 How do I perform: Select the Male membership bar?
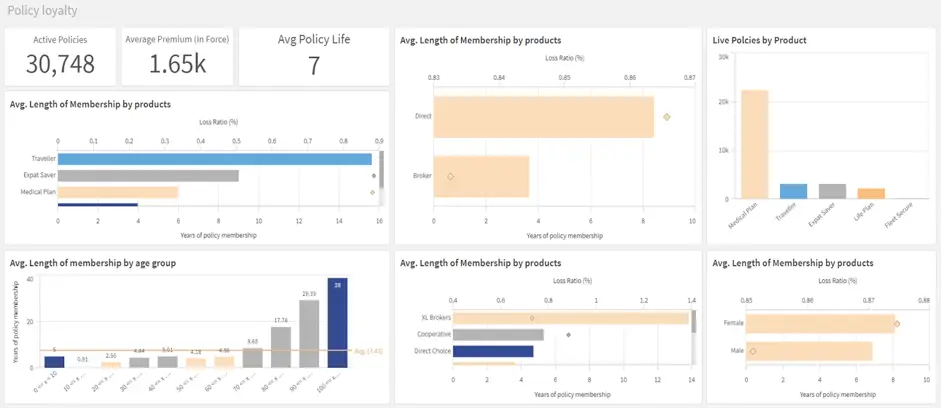(x=808, y=351)
